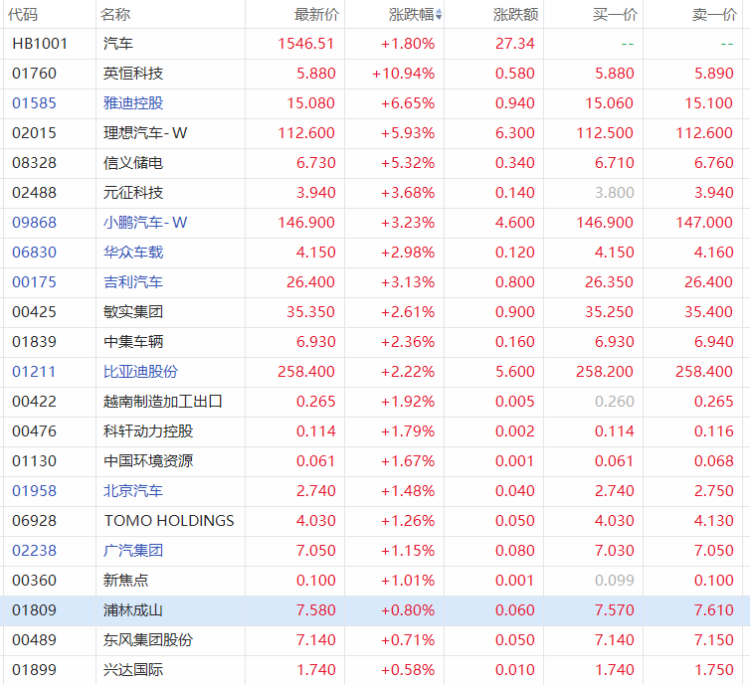Click the grey 0.260 bid price
This screenshot has width=750, height=685.
tap(615, 401)
